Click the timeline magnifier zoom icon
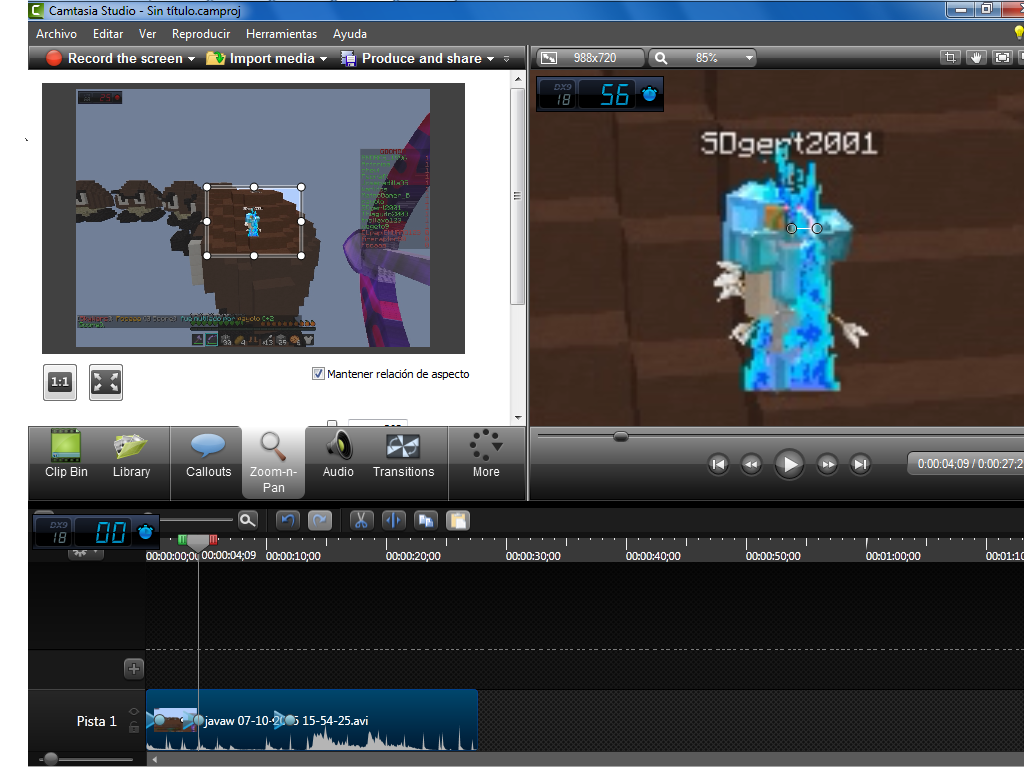The image size is (1024, 768). click(248, 520)
